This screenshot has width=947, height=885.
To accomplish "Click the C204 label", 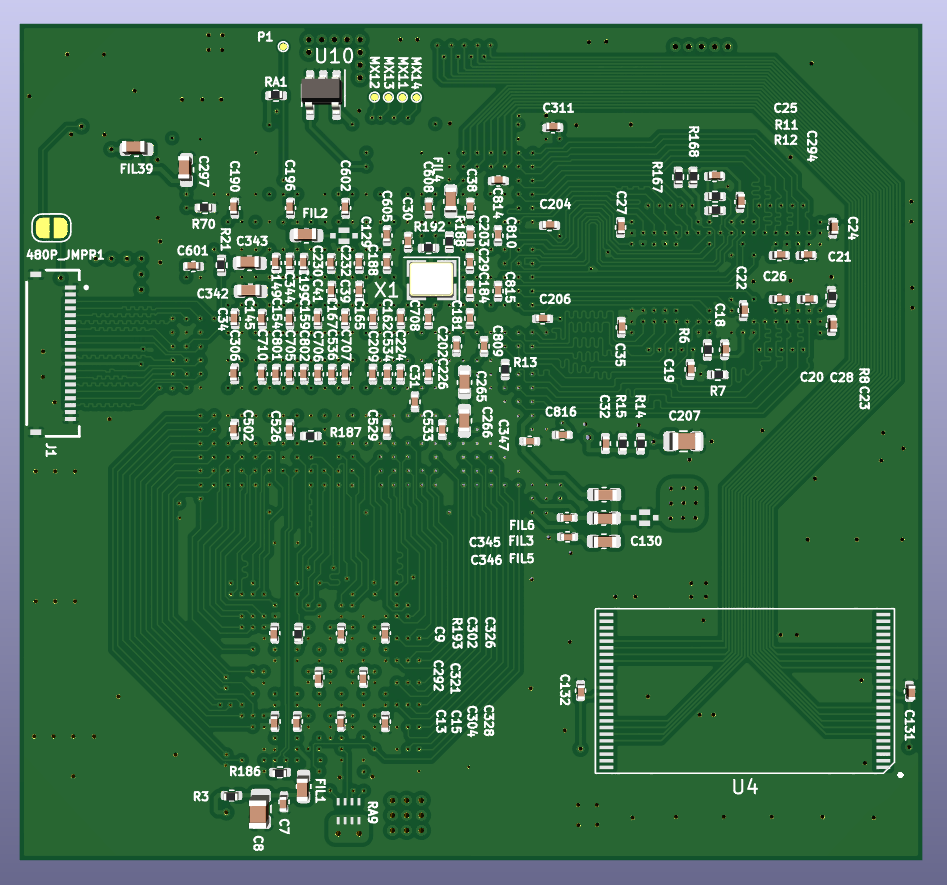I will pos(555,204).
